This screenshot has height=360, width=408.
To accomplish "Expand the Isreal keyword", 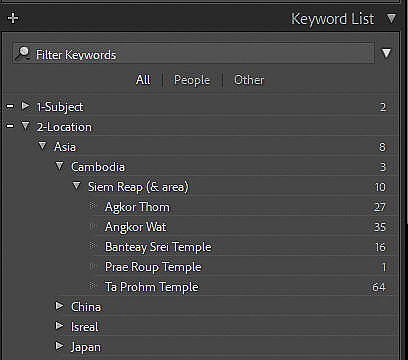I will coord(59,326).
